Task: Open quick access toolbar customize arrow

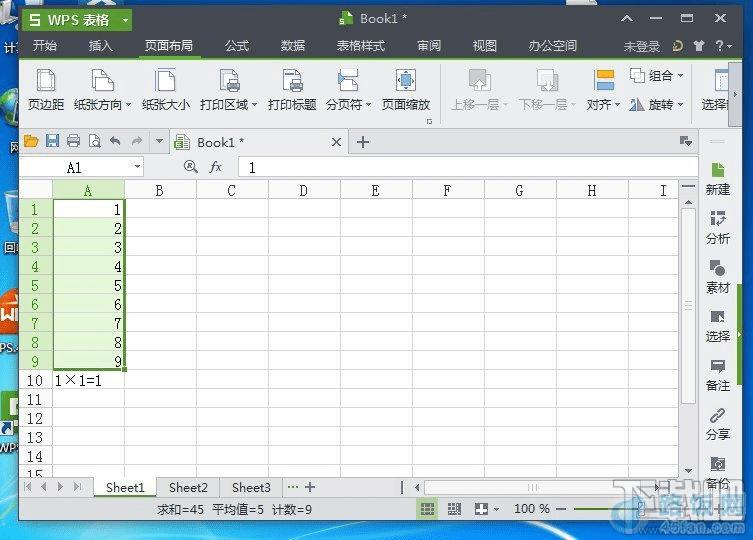Action: tap(159, 141)
